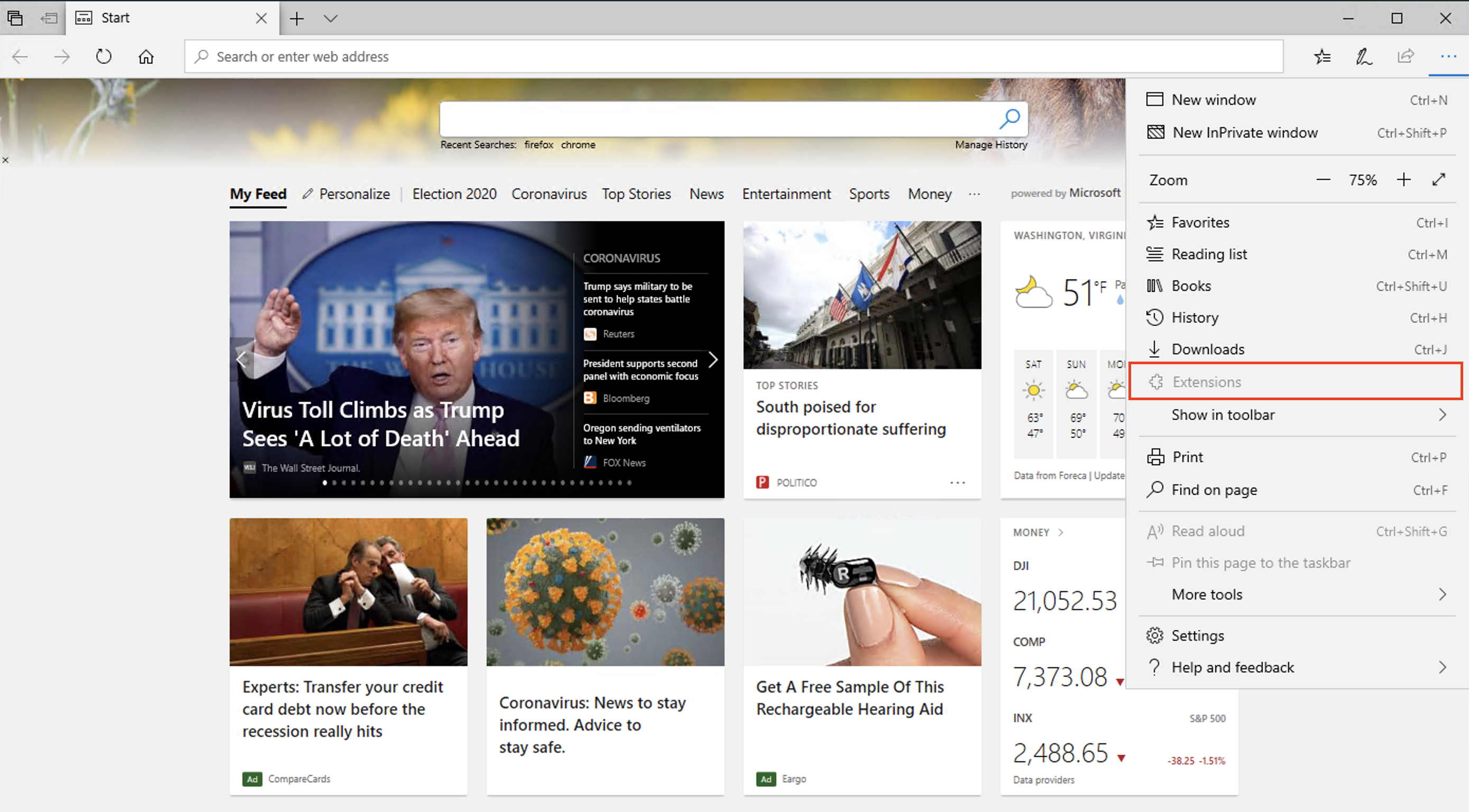
Task: Open the Favorites hub star icon in toolbar
Action: [1322, 57]
